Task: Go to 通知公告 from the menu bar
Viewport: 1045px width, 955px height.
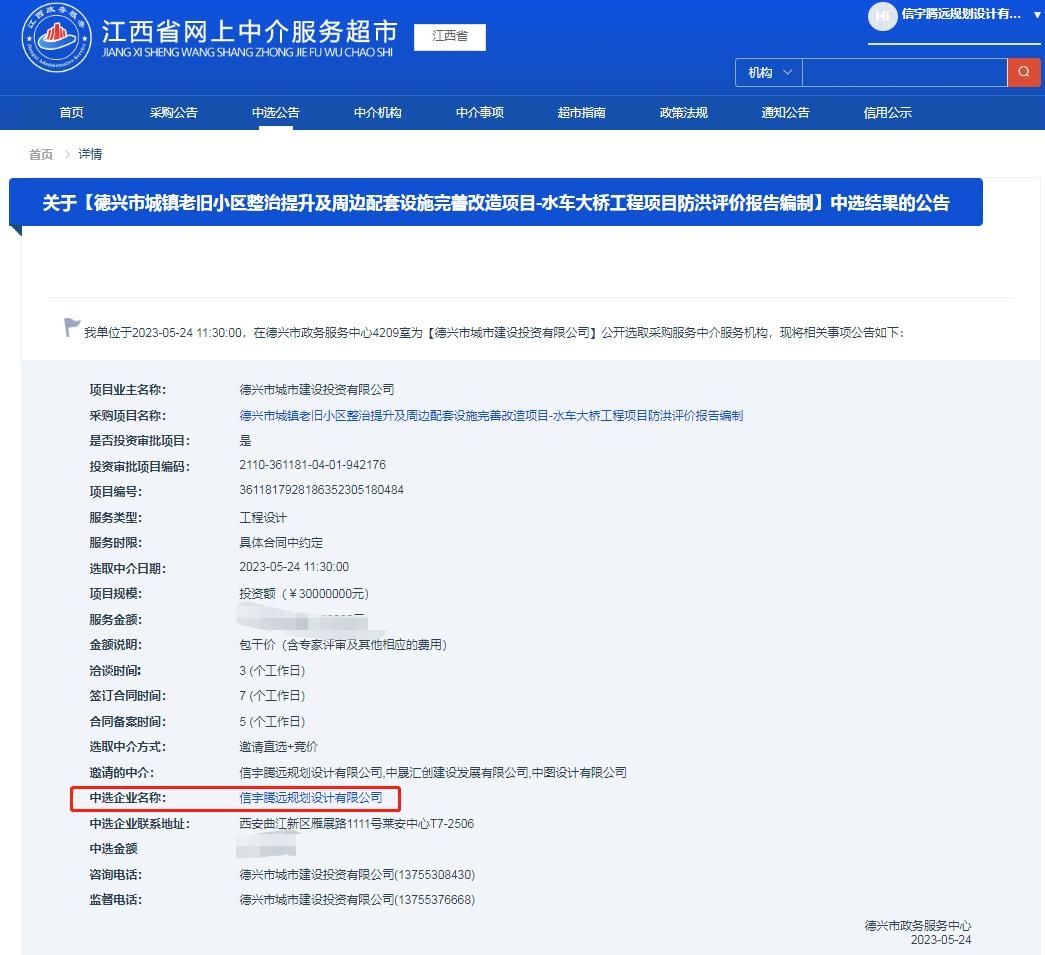Action: (785, 113)
